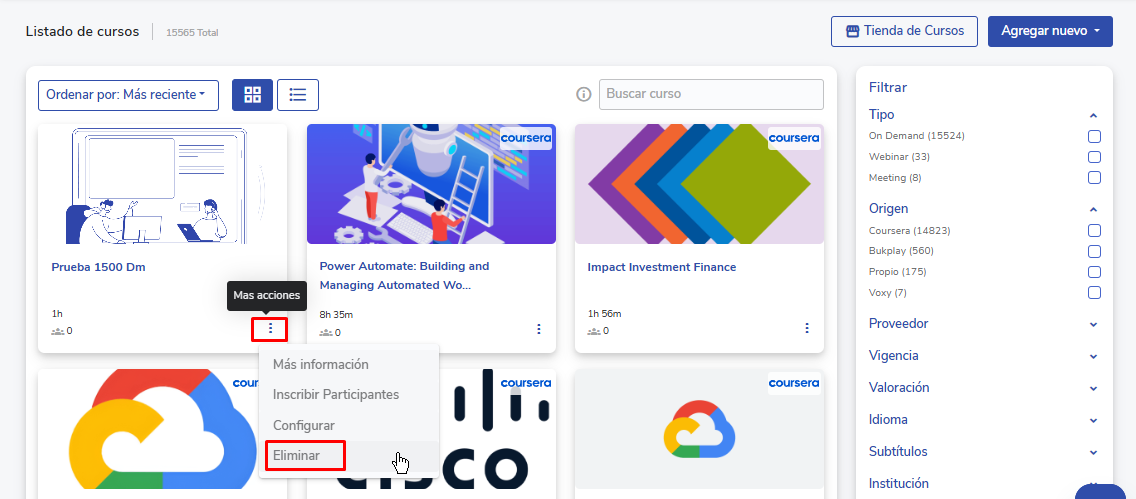This screenshot has width=1136, height=499.
Task: Click the info icon beside search field
Action: click(x=584, y=95)
